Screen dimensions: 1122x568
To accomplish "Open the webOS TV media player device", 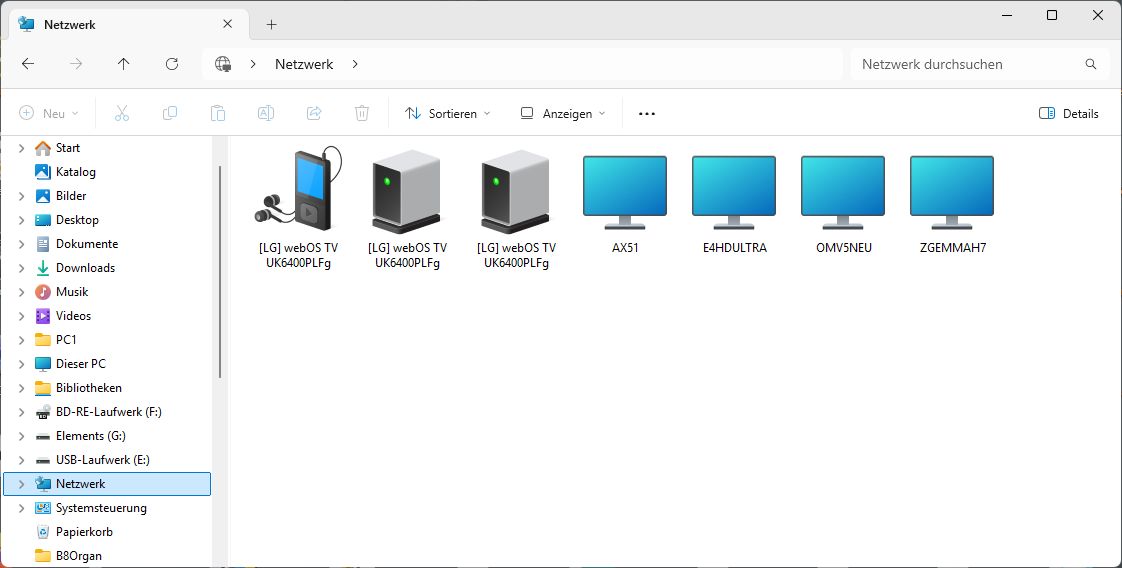I will (x=298, y=188).
